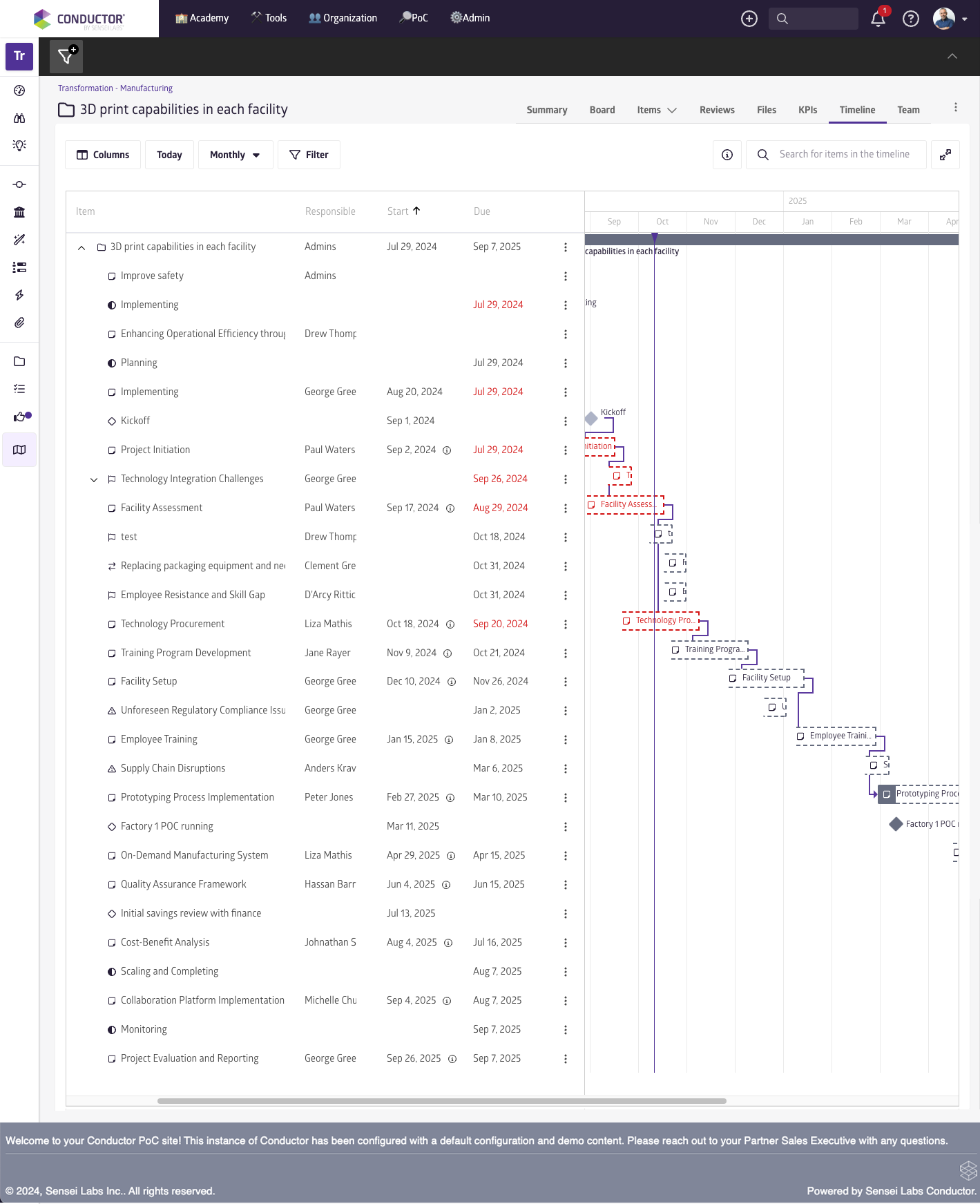Open the roadmap map icon in sidebar

(x=19, y=450)
